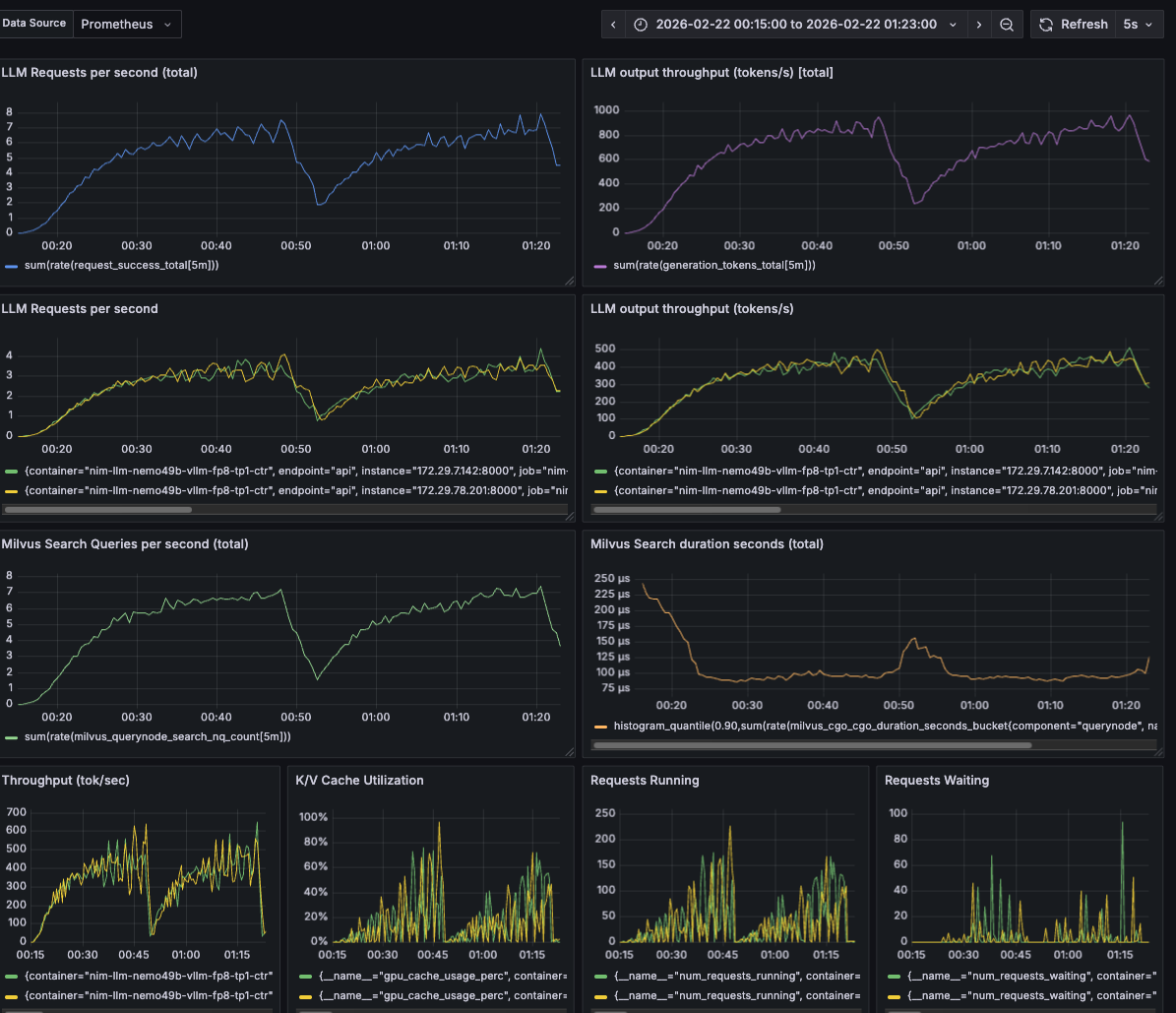1176x1013 pixels.
Task: Zoom out the time range
Action: click(1007, 25)
